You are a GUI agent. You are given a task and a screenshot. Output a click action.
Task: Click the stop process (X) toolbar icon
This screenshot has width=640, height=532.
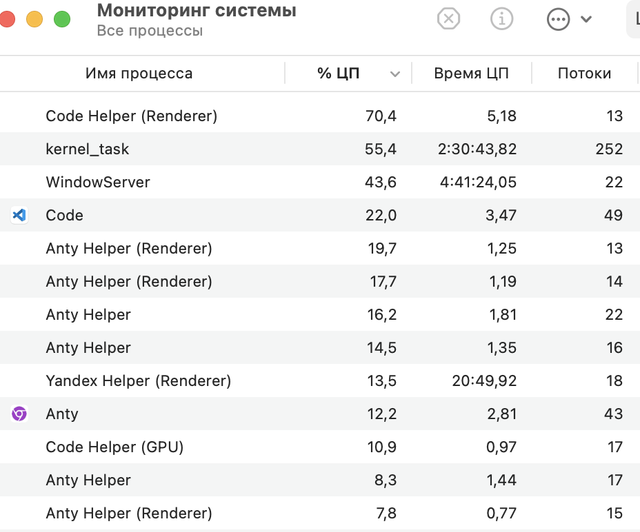[x=449, y=19]
